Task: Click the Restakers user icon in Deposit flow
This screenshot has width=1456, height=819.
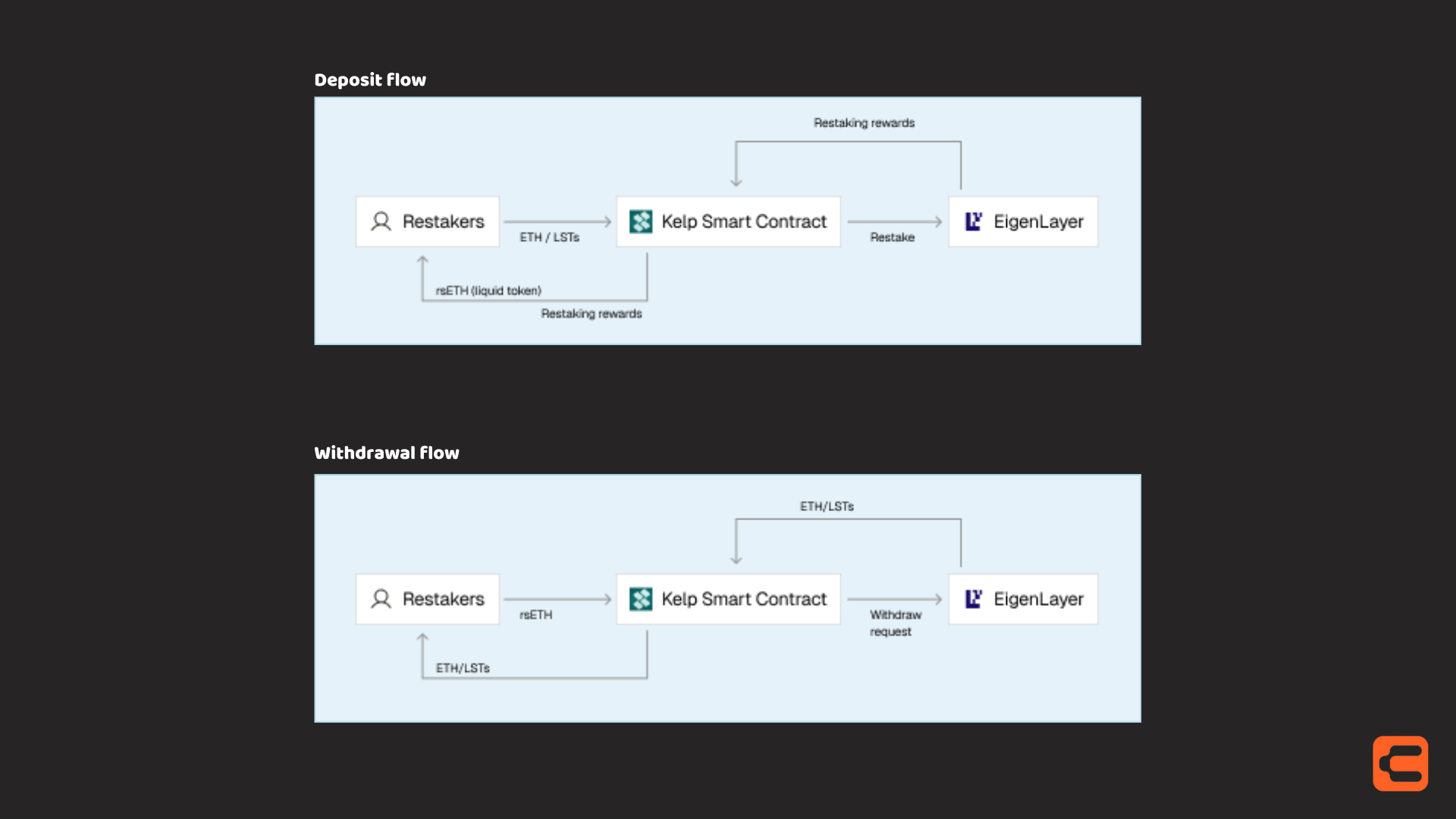Action: [x=381, y=221]
